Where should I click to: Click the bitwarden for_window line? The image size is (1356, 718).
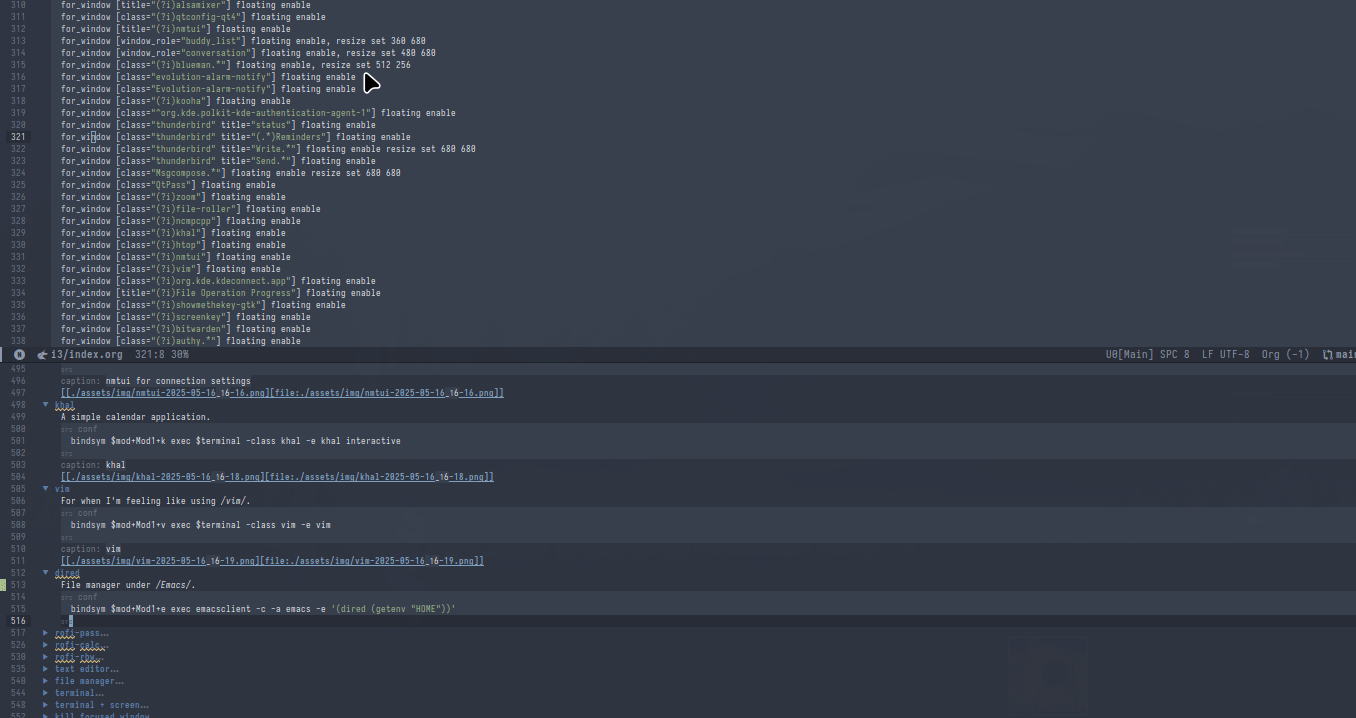tap(185, 329)
